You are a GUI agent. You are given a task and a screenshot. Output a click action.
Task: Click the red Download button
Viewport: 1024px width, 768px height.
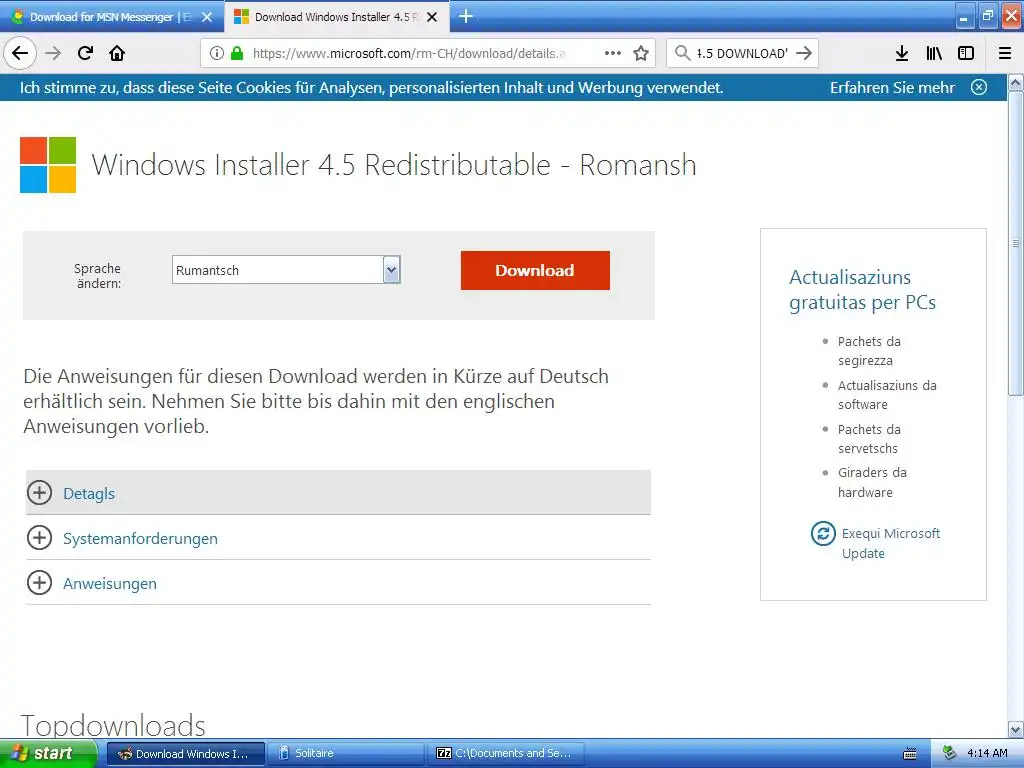tap(535, 270)
